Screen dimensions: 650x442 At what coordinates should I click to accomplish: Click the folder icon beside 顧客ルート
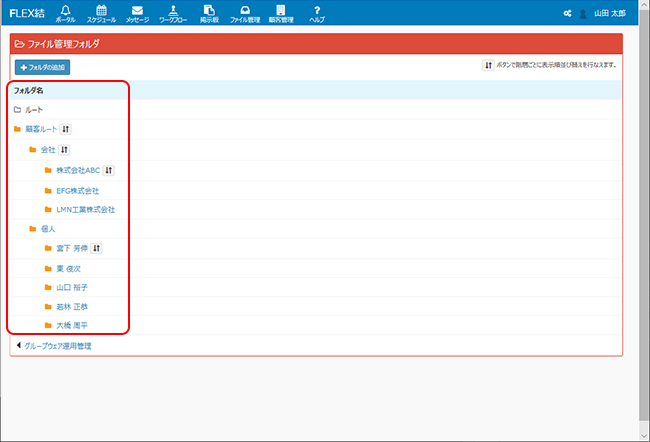click(17, 129)
